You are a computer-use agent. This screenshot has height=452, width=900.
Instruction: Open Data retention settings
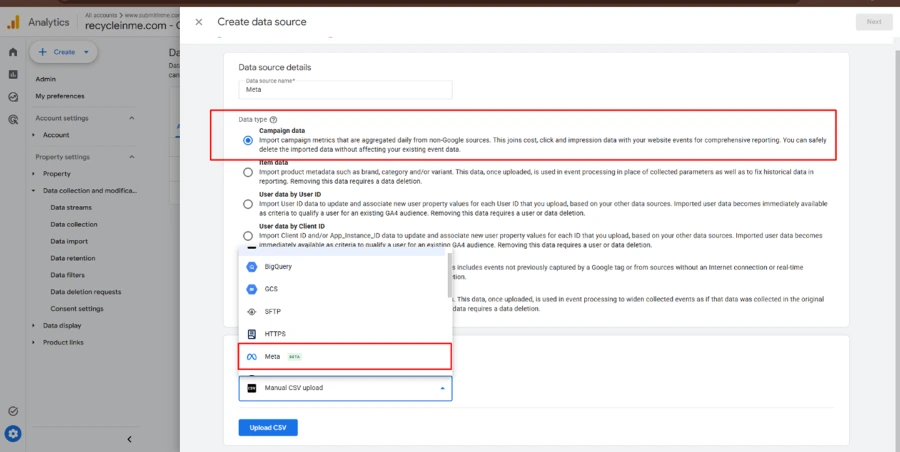73,258
